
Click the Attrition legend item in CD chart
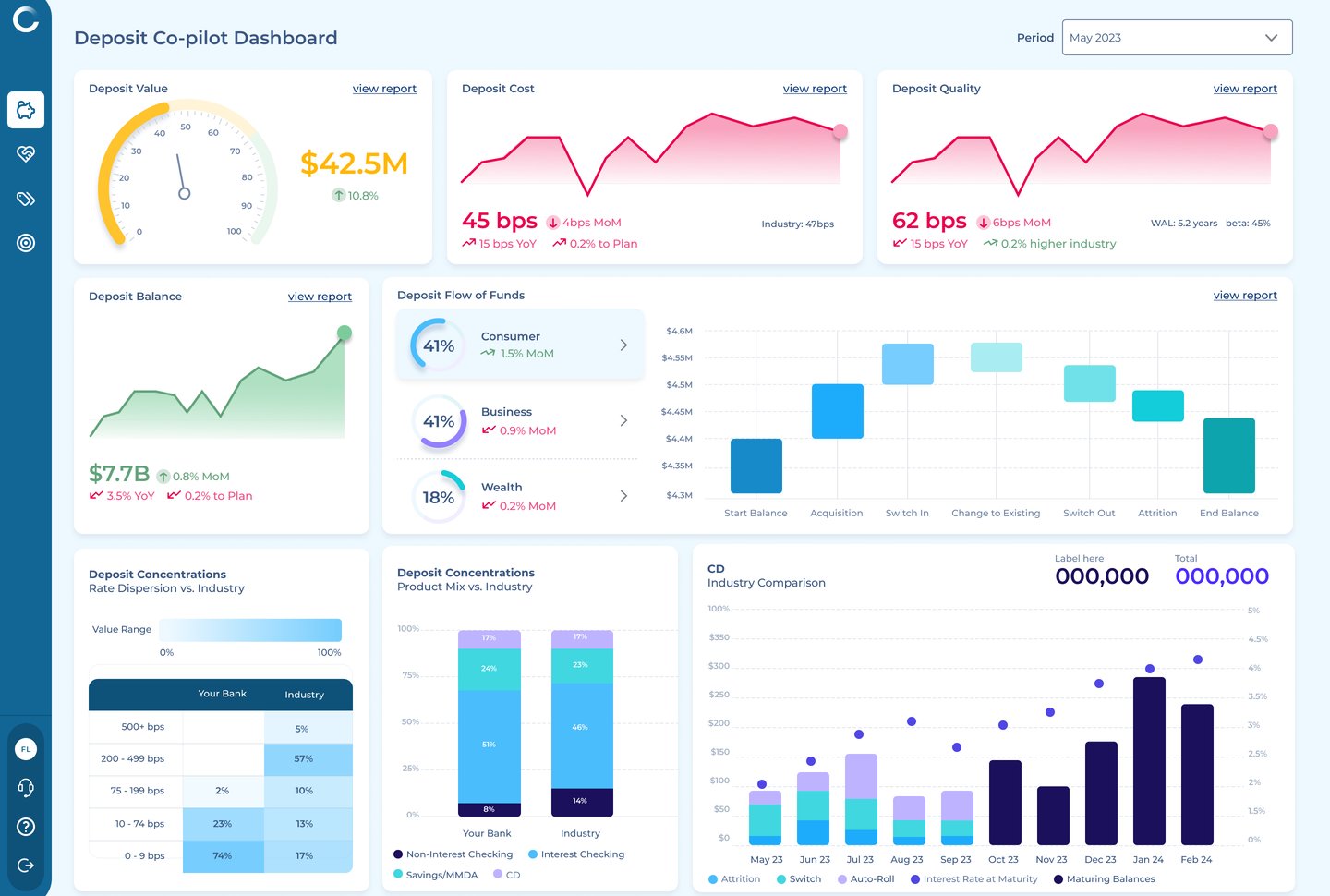(734, 879)
